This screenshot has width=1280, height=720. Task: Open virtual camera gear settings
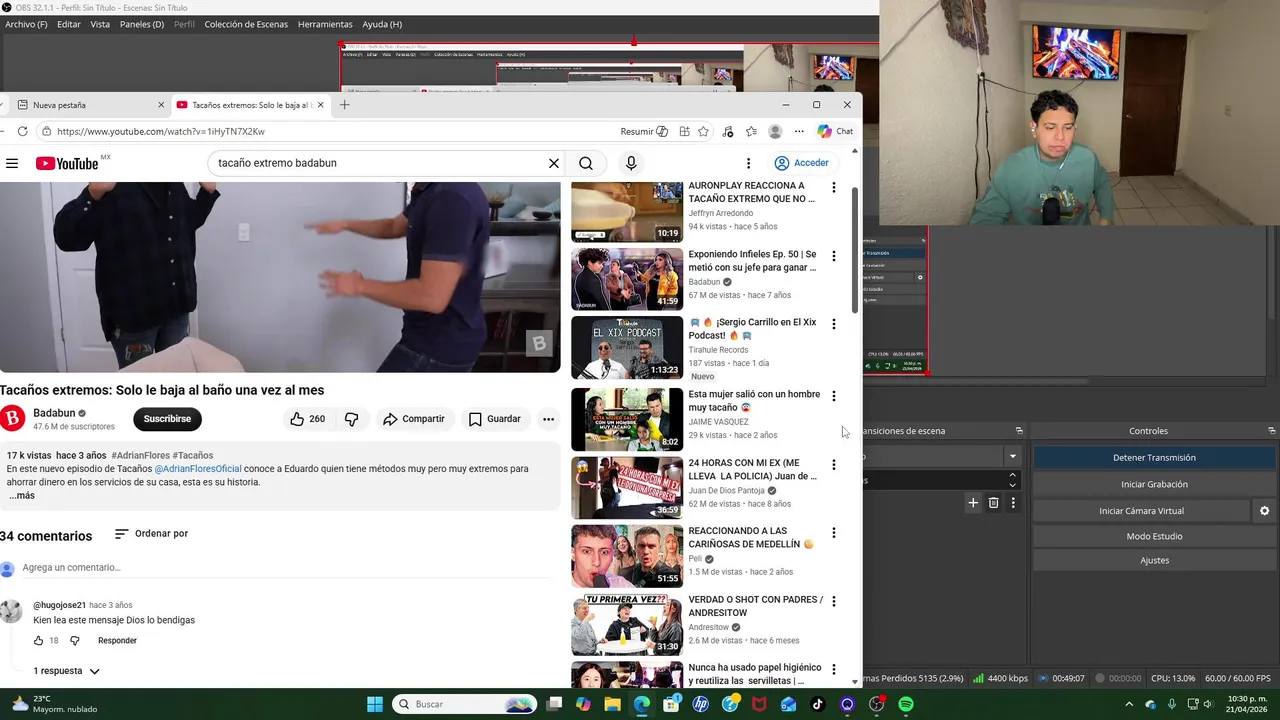(x=1264, y=511)
